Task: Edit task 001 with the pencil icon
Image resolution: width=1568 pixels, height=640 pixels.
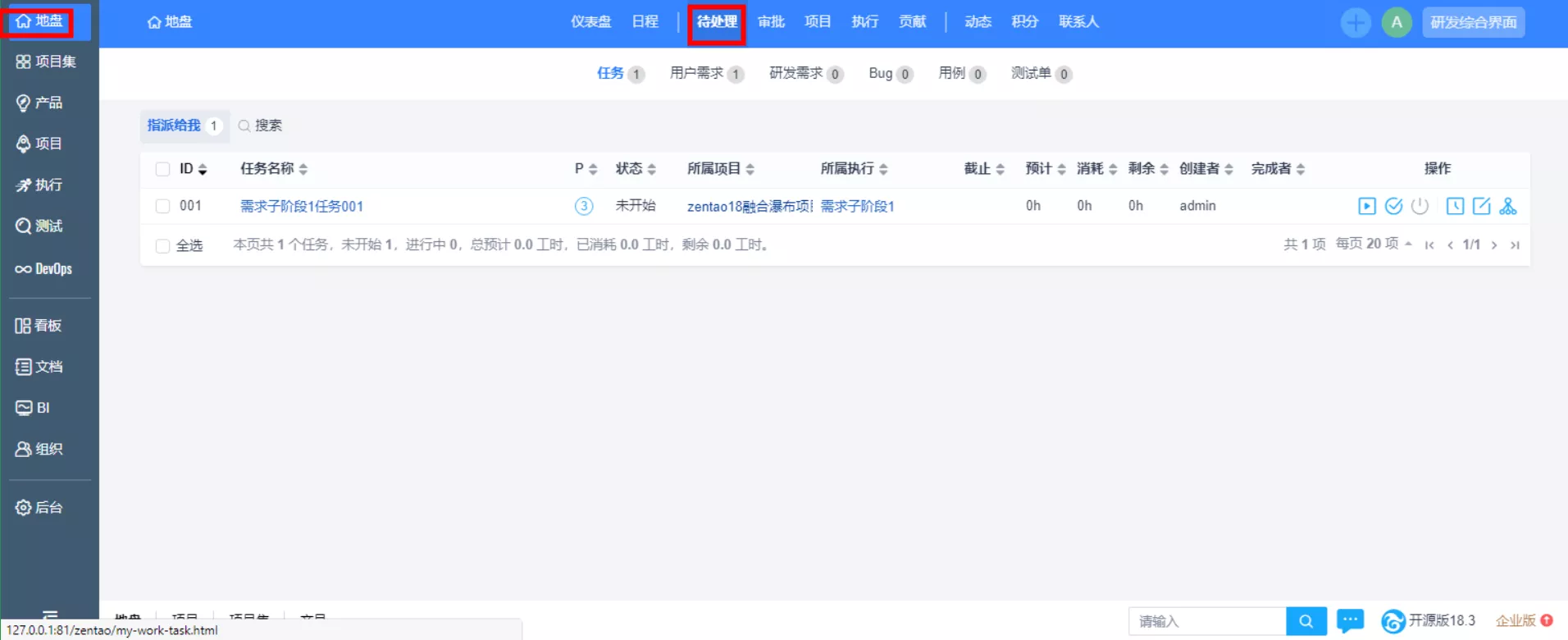Action: point(1481,206)
